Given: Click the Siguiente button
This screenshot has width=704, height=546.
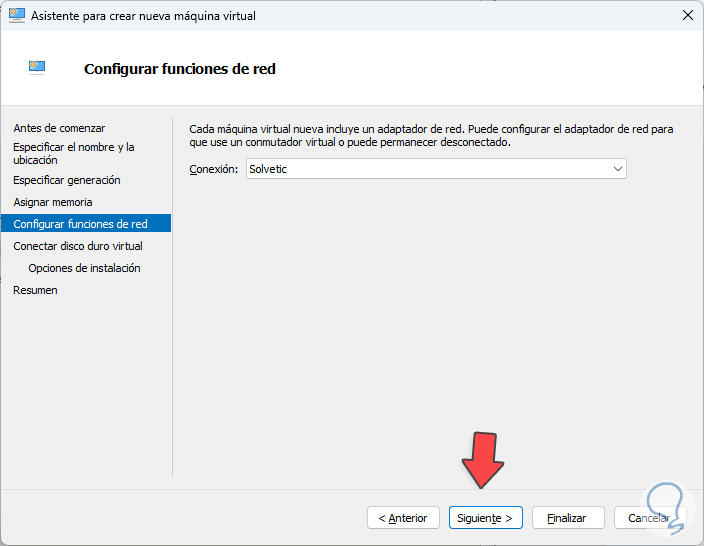Looking at the screenshot, I should [x=485, y=518].
